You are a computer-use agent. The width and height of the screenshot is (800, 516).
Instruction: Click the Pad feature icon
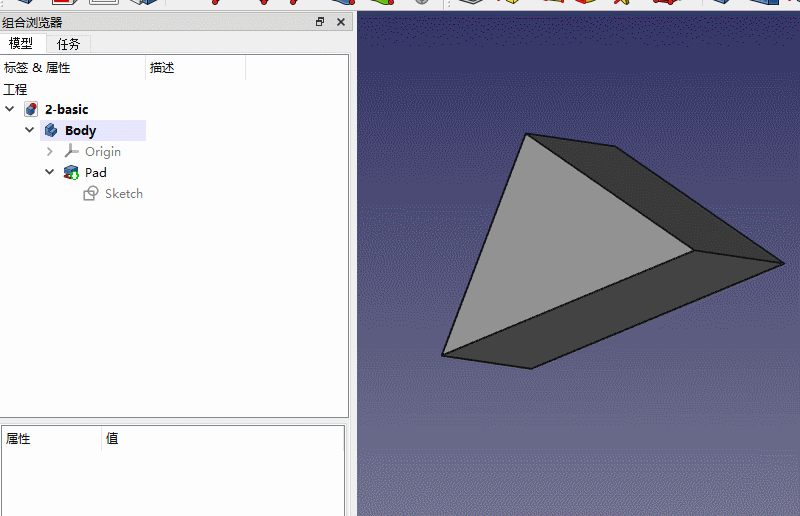[x=71, y=172]
